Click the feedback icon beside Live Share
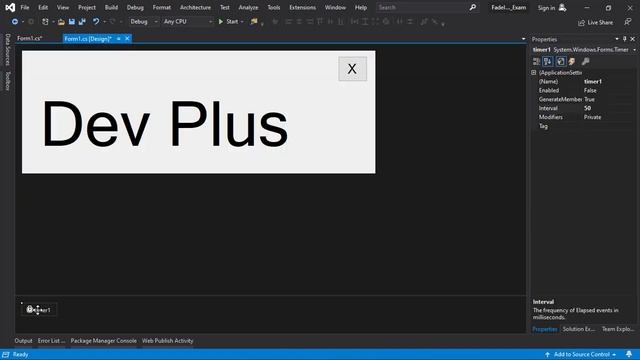640x360 pixels. pyautogui.click(x=627, y=22)
